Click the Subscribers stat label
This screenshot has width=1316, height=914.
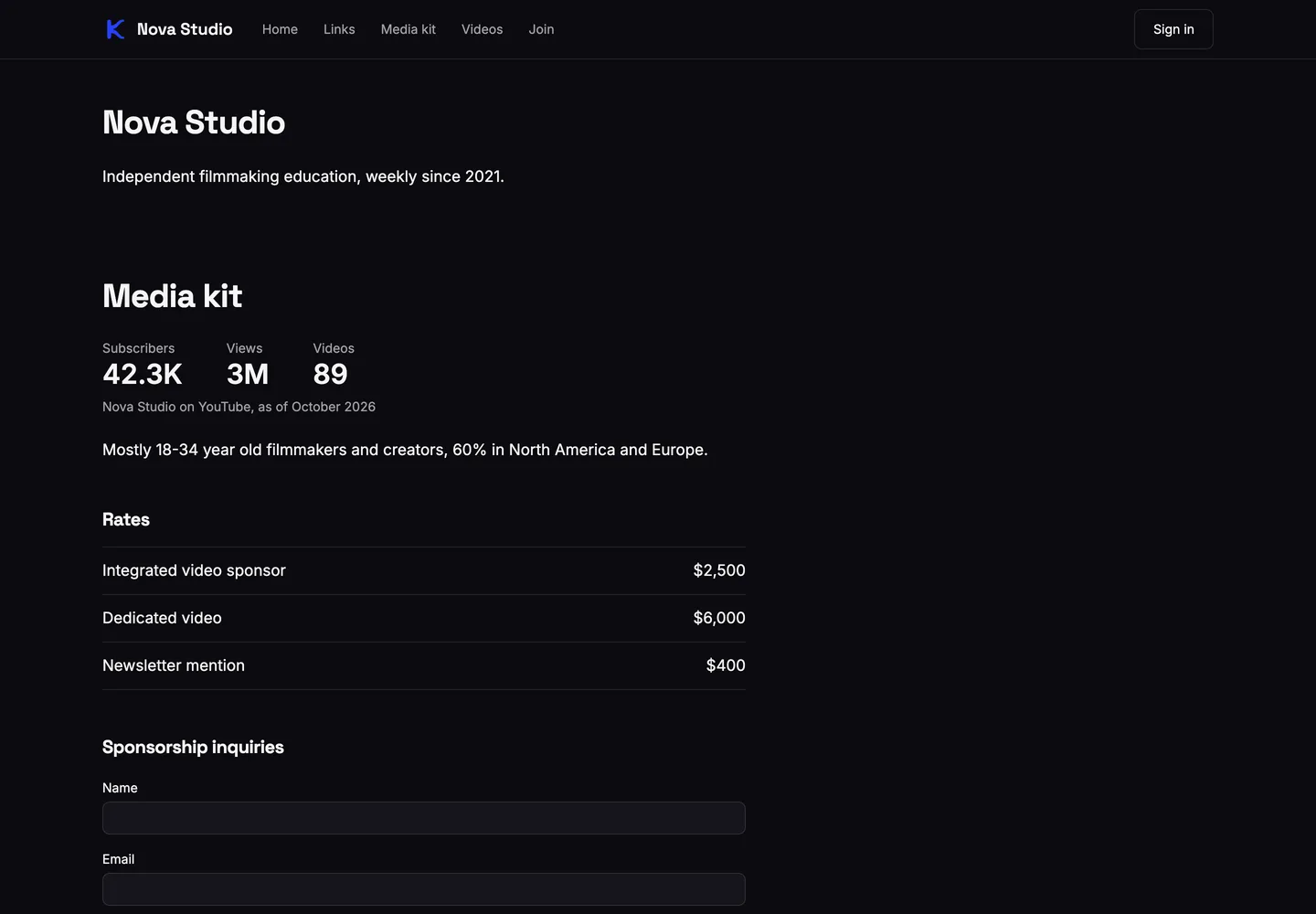tap(138, 348)
